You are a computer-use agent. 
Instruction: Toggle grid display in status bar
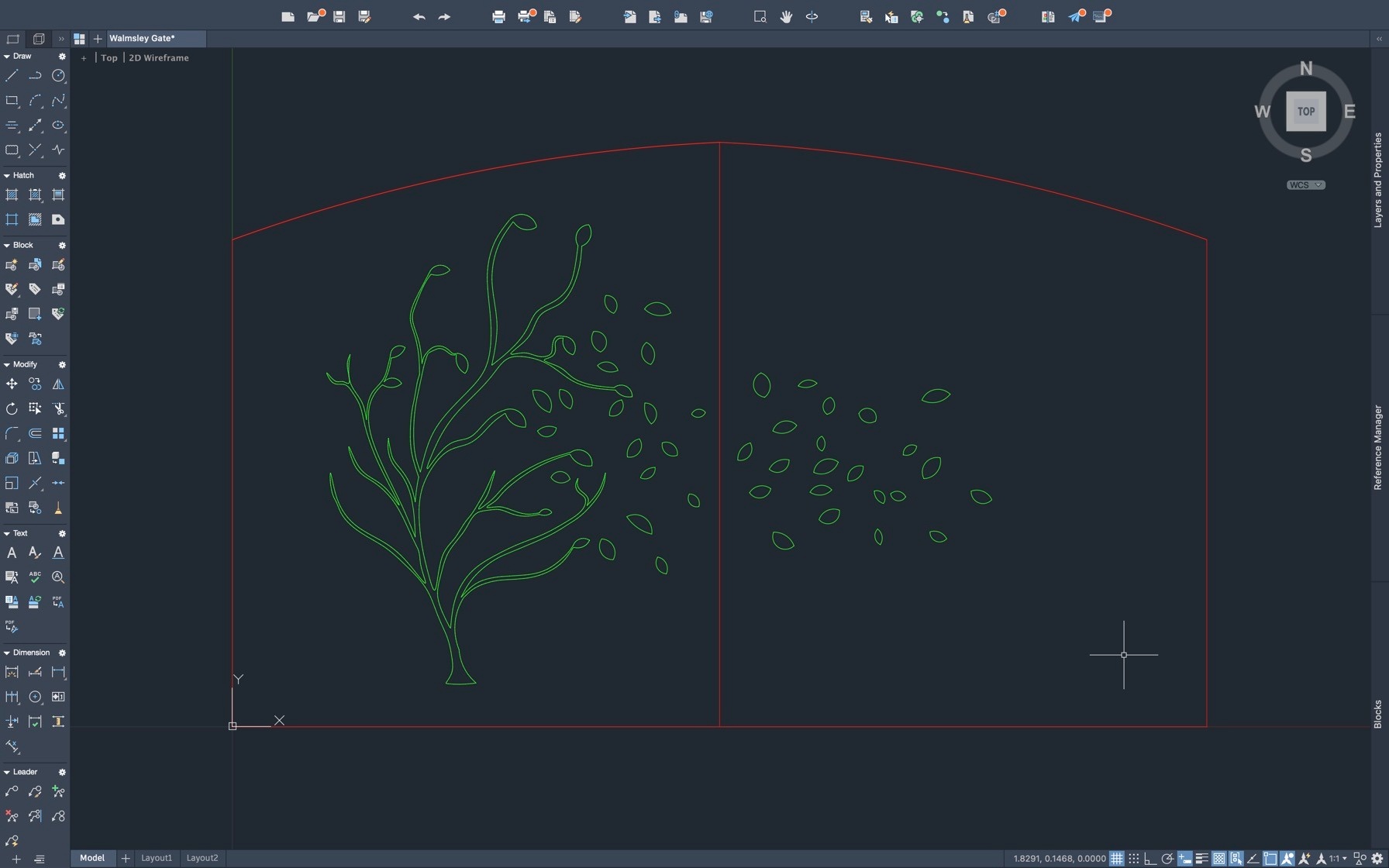coord(1116,859)
